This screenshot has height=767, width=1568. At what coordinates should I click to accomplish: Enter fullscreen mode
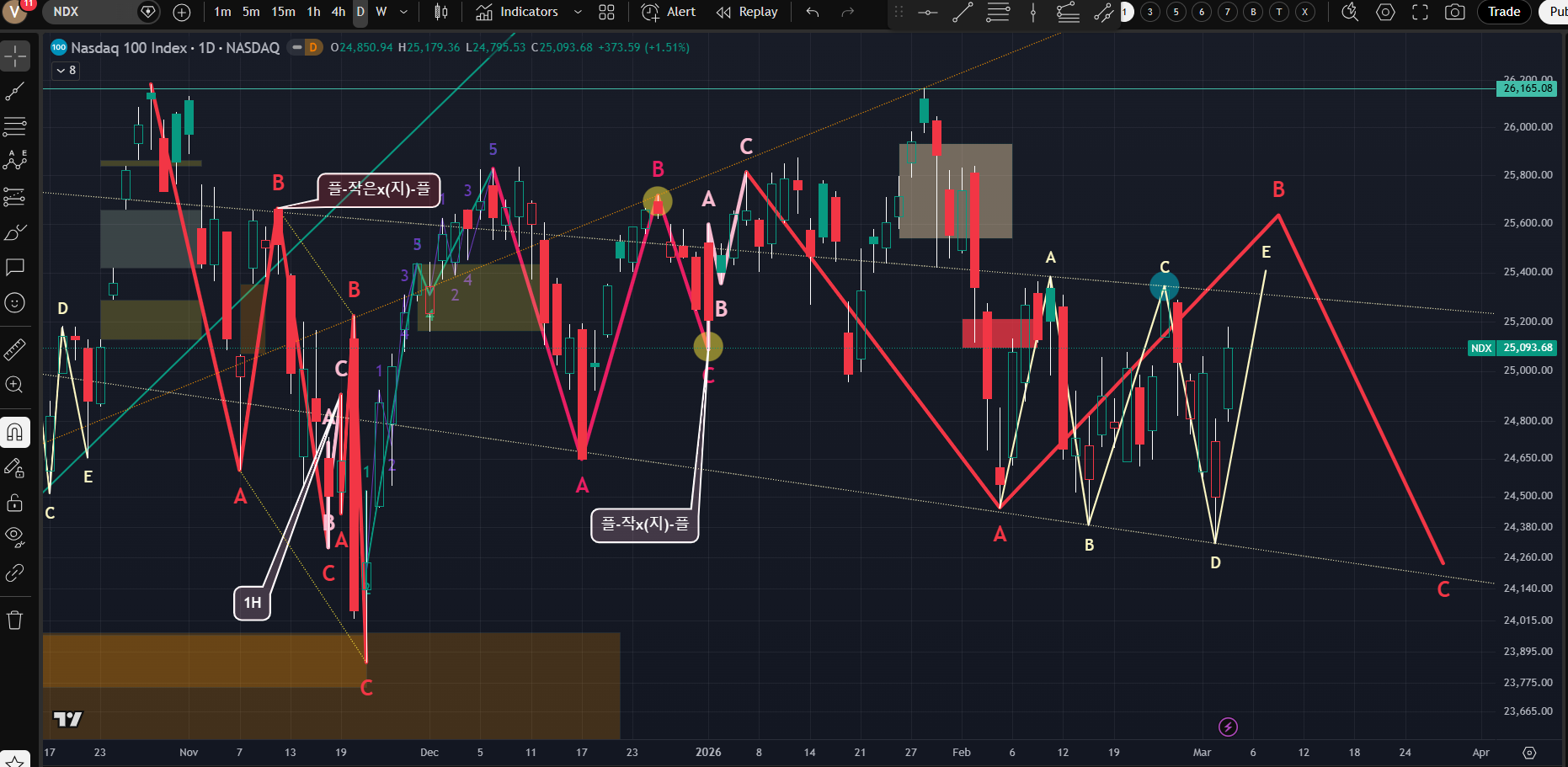tap(1420, 12)
